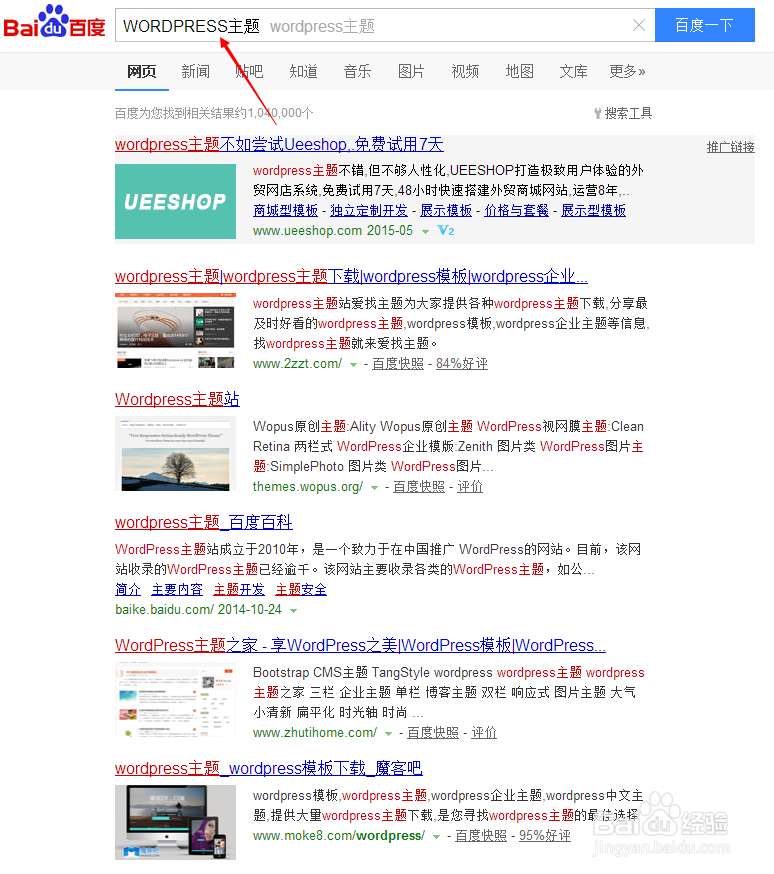The height and width of the screenshot is (874, 774).
Task: Select the 文库 tab
Action: tap(573, 71)
